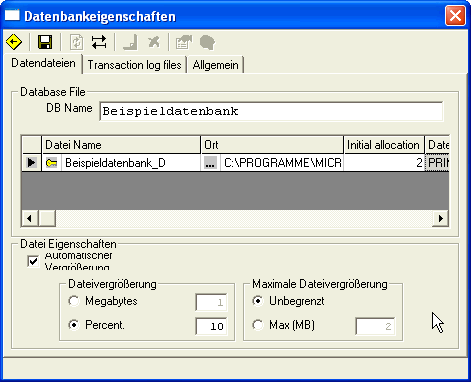Click the swap arrows toolbar icon
Viewport: 471px width, 382px height.
(99, 42)
